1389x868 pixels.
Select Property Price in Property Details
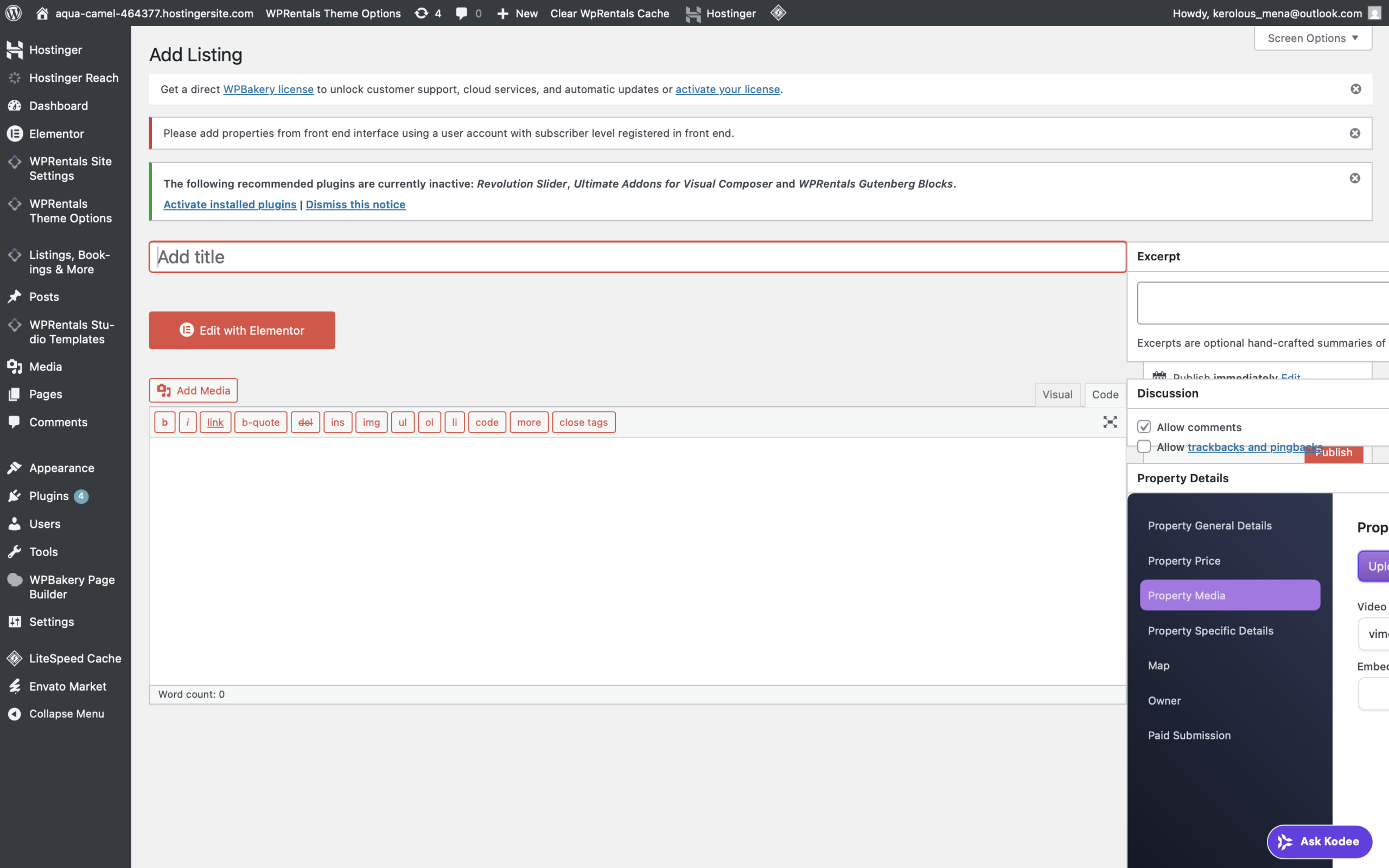click(x=1183, y=560)
